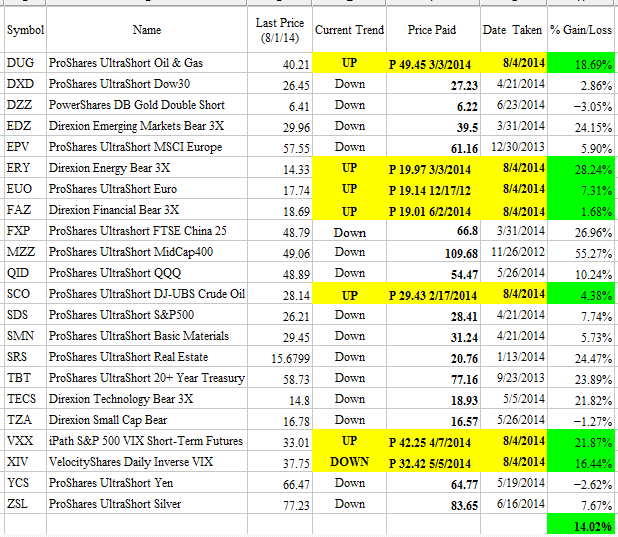The image size is (618, 537).
Task: Click the 18.69% gain cell
Action: point(581,63)
